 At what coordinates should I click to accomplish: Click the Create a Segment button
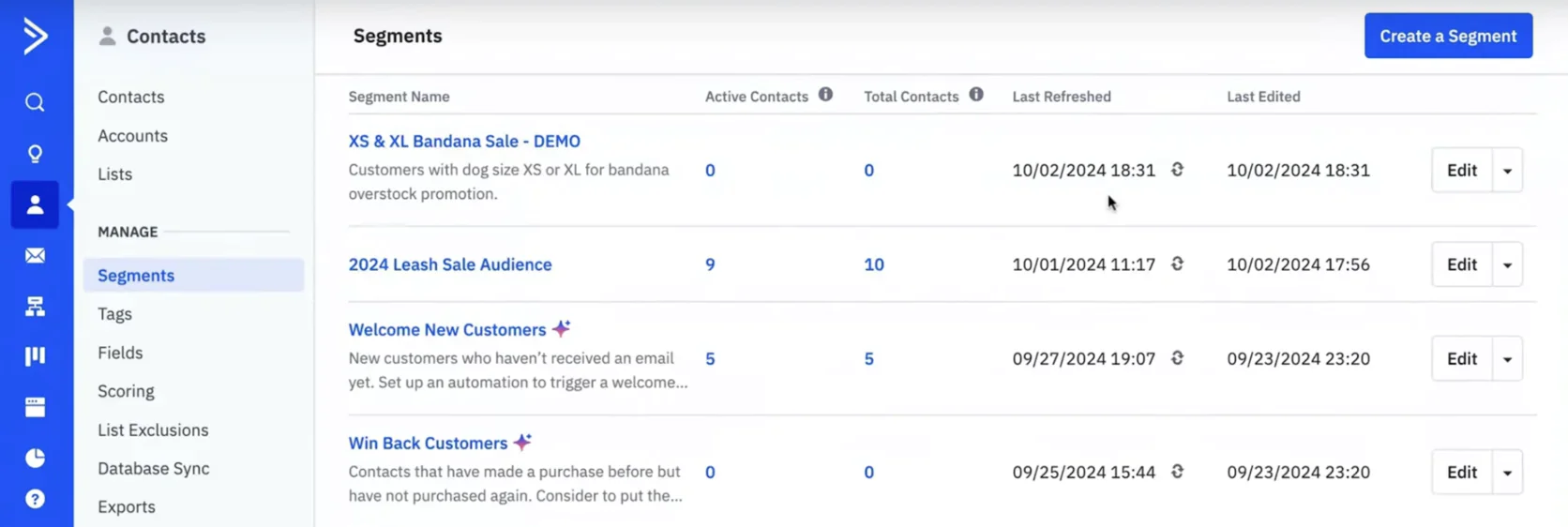1447,36
